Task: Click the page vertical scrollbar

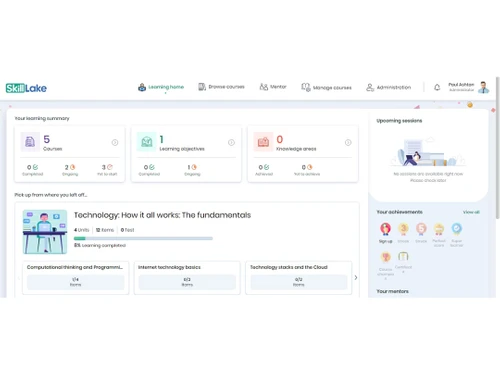Action: point(498,148)
